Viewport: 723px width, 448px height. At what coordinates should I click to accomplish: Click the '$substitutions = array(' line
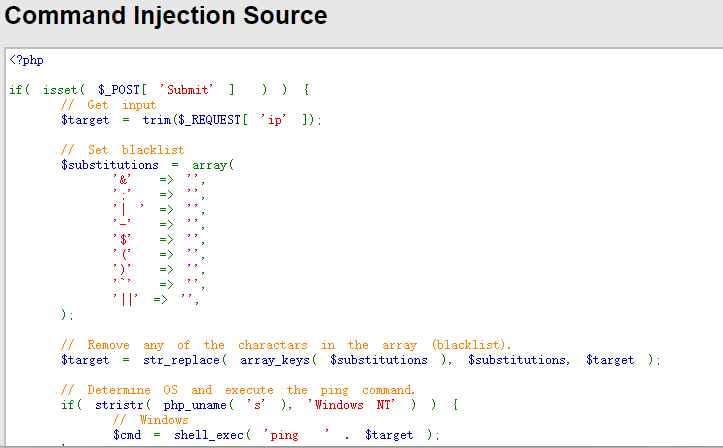[x=147, y=165]
